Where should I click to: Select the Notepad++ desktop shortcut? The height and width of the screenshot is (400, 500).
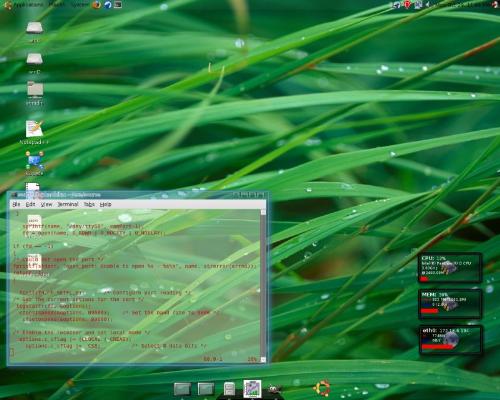click(x=34, y=129)
